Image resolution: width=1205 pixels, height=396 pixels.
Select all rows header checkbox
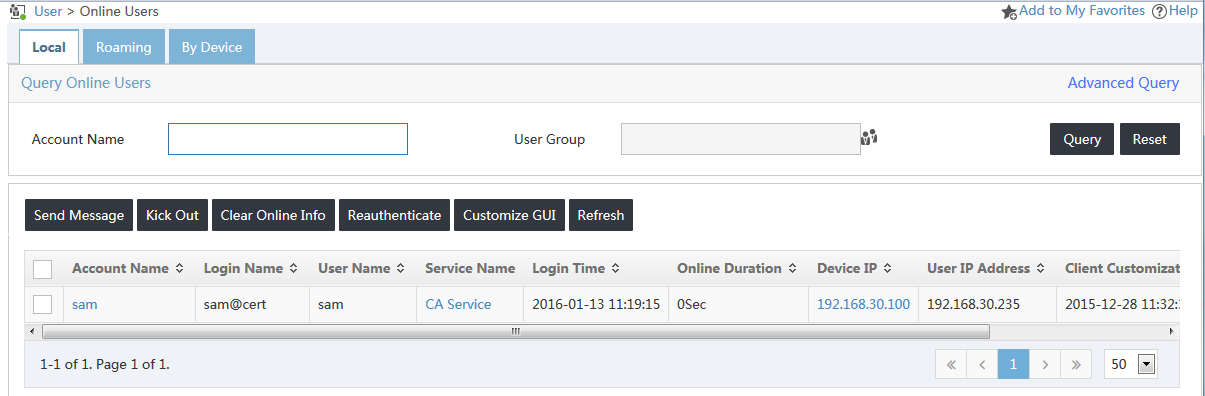click(x=43, y=269)
